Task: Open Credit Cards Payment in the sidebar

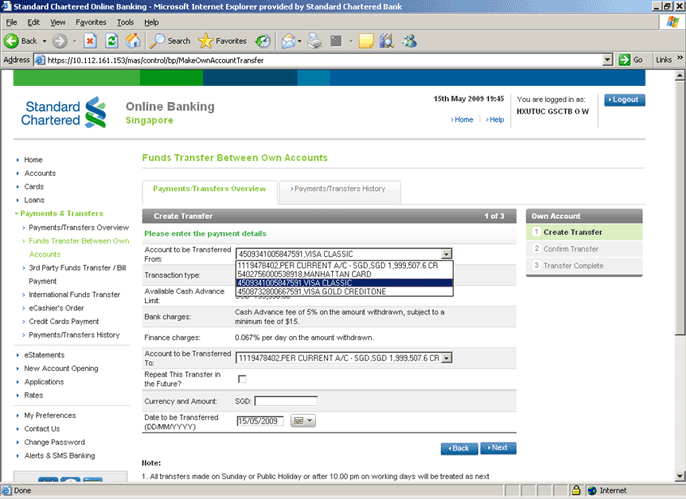Action: 63,321
